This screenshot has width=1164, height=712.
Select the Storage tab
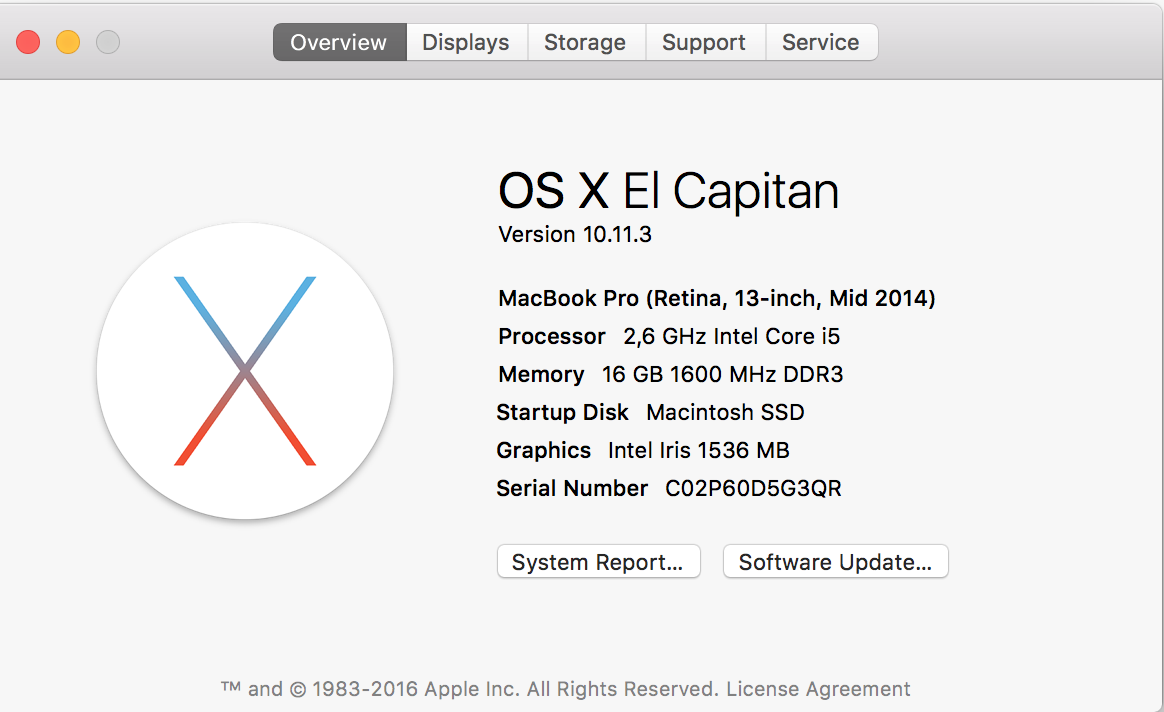[x=585, y=42]
